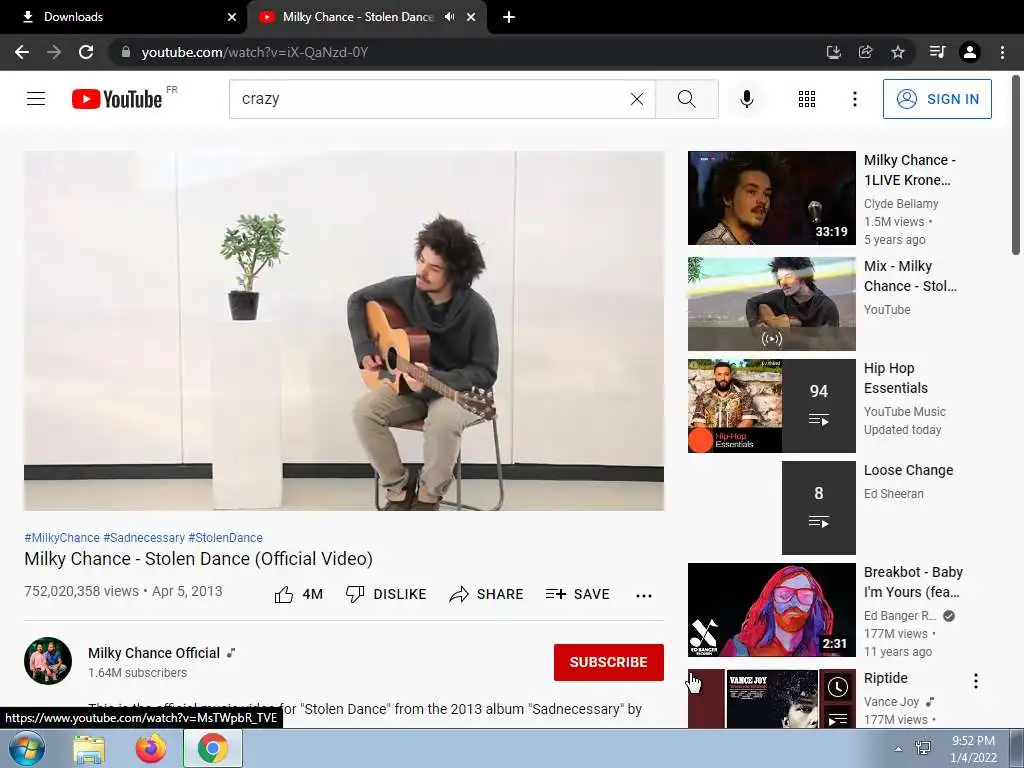Screen dimensions: 1024x768
Task: Go back using the browser back arrow
Action: (x=22, y=52)
